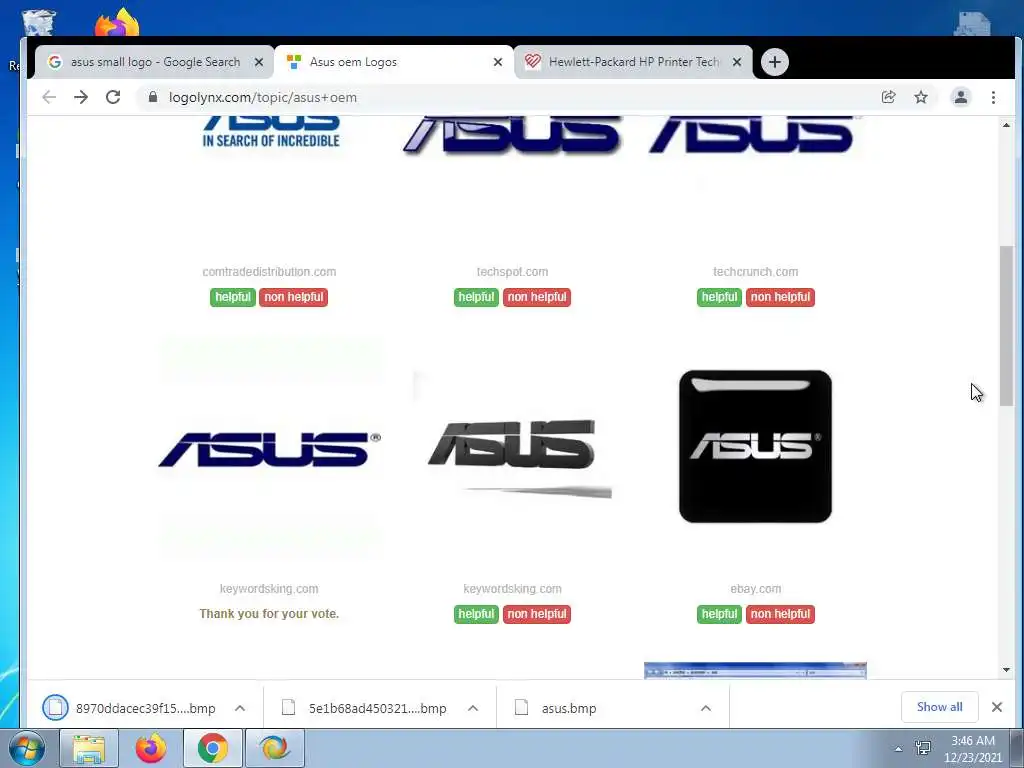Switch to Hewlett-Packard HP Printer Tech tab
The height and width of the screenshot is (768, 1024).
pyautogui.click(x=632, y=62)
